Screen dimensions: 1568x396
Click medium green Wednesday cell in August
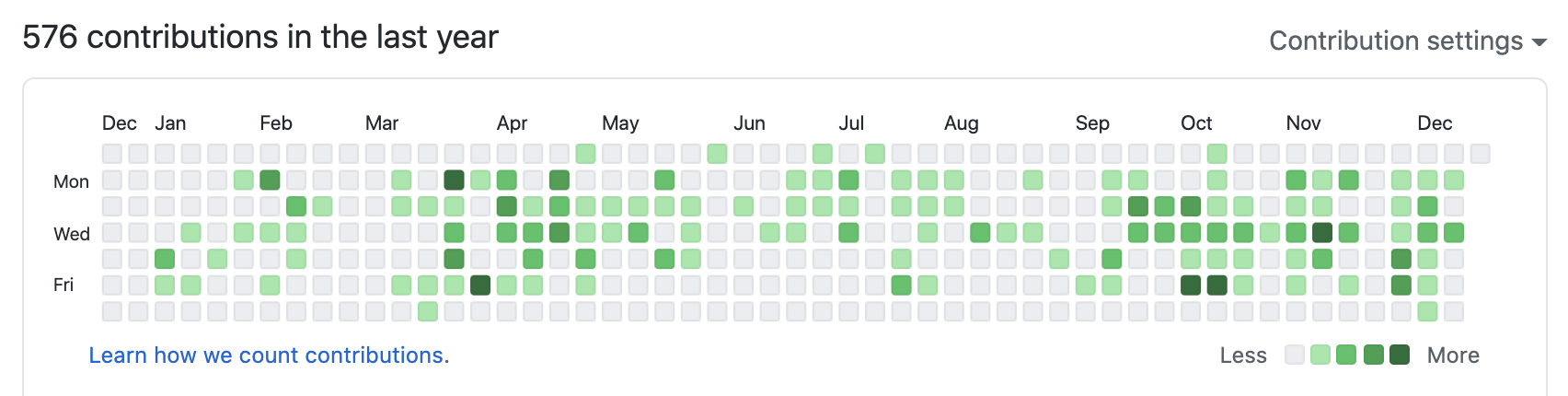980,233
